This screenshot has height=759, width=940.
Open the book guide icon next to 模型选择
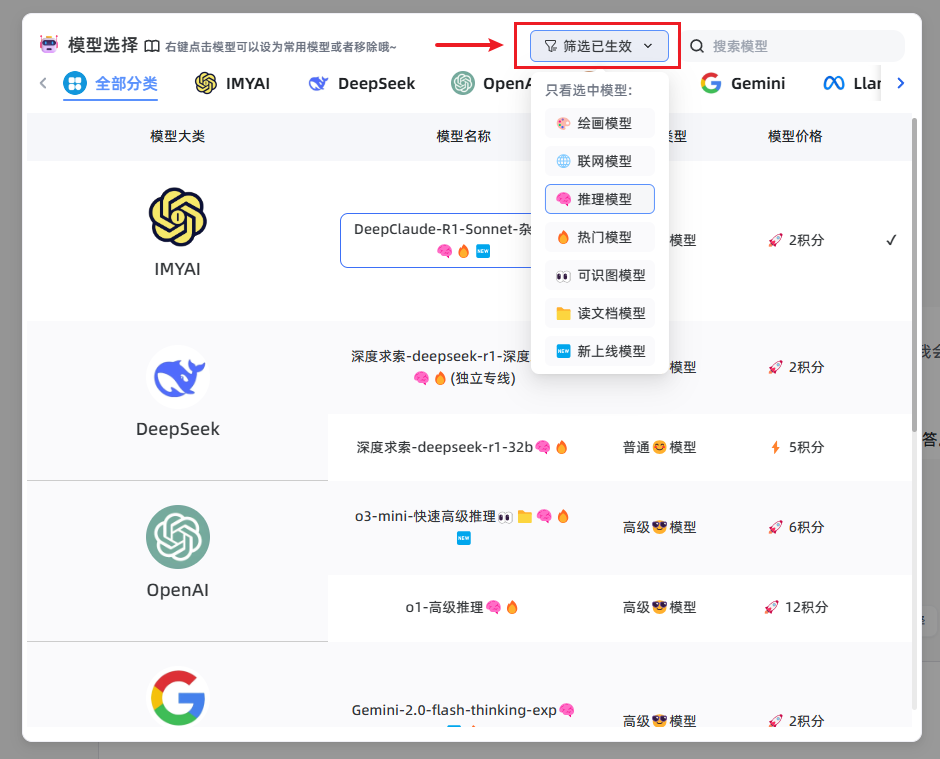pyautogui.click(x=152, y=46)
